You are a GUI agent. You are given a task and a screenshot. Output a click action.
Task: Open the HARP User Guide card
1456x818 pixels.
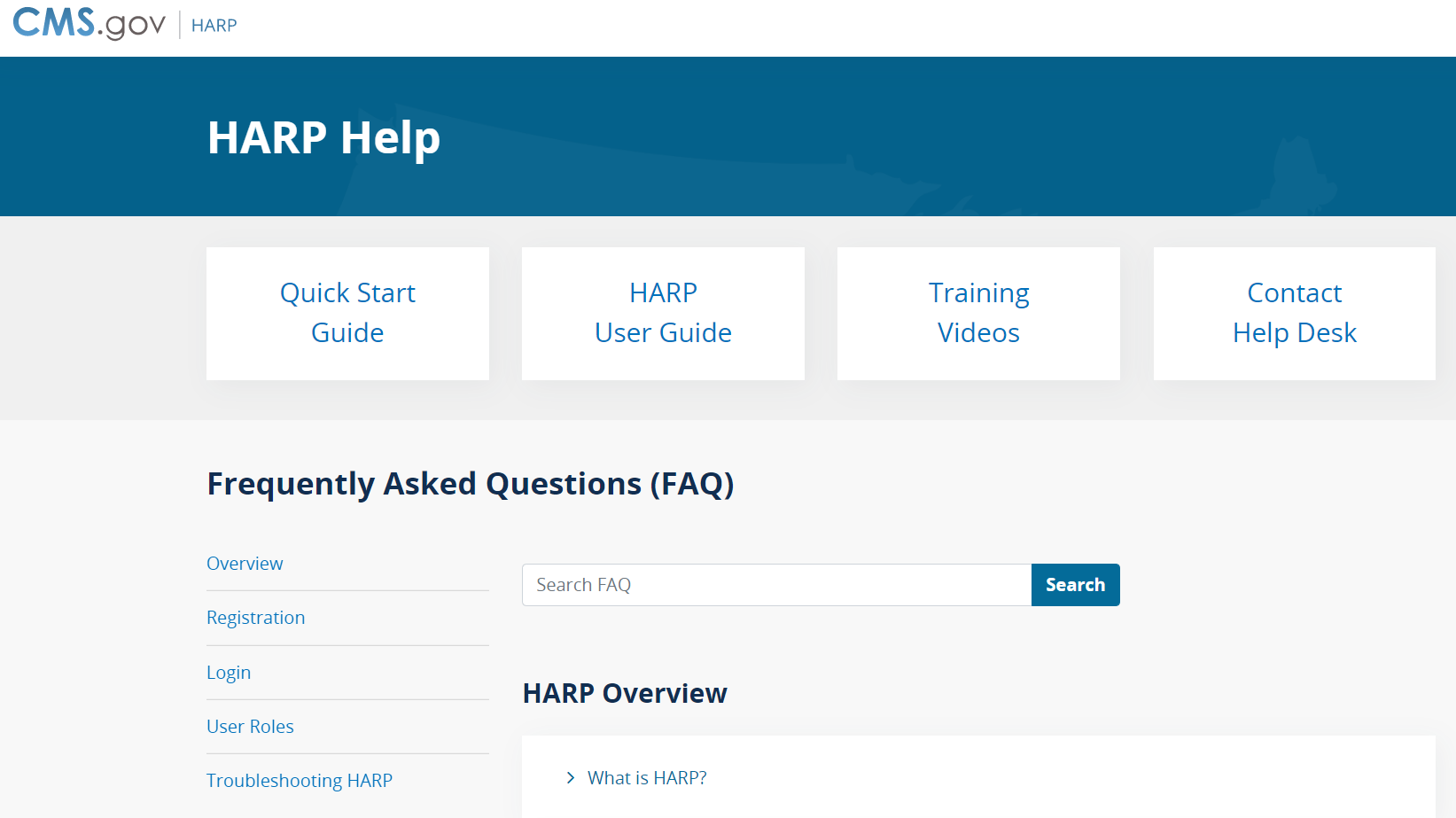[663, 314]
